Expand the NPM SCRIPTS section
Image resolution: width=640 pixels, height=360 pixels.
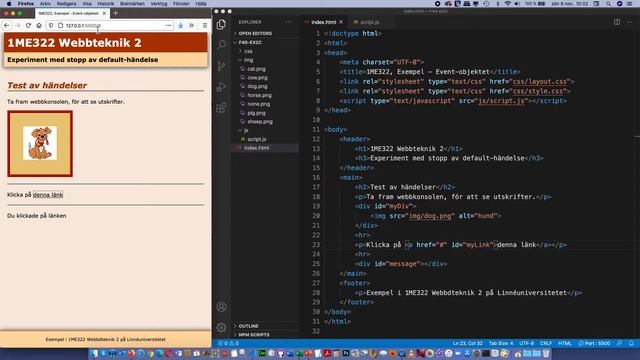(265, 335)
